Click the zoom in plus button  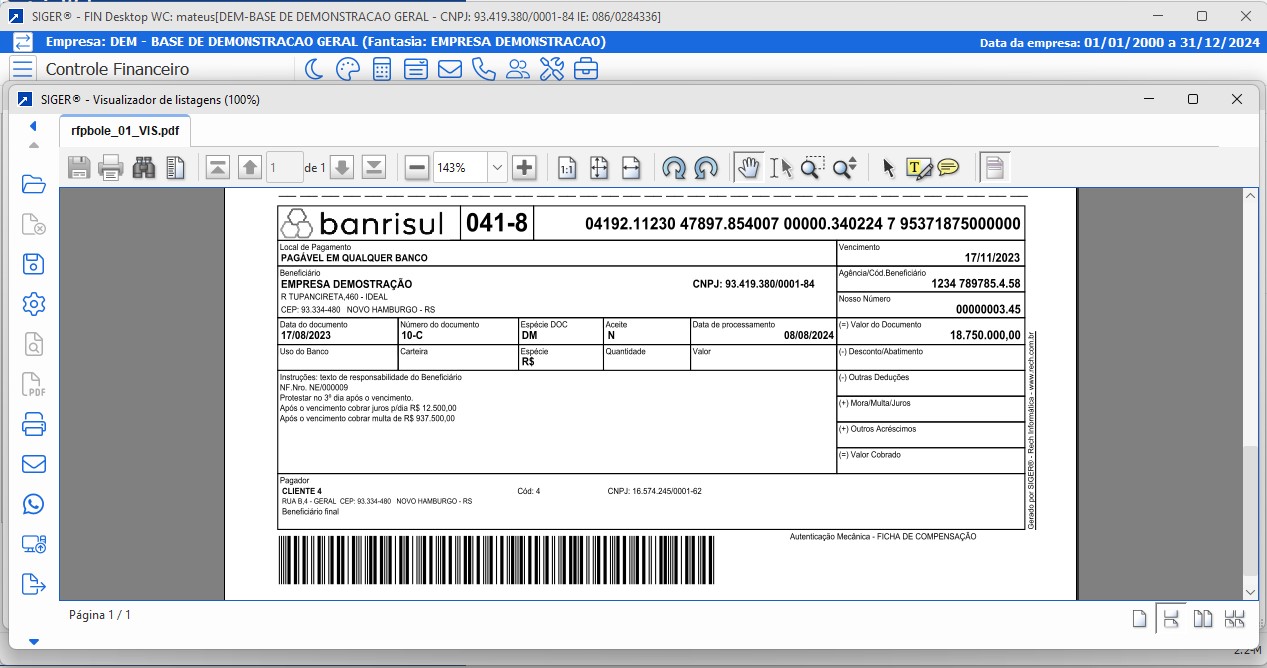tap(525, 168)
